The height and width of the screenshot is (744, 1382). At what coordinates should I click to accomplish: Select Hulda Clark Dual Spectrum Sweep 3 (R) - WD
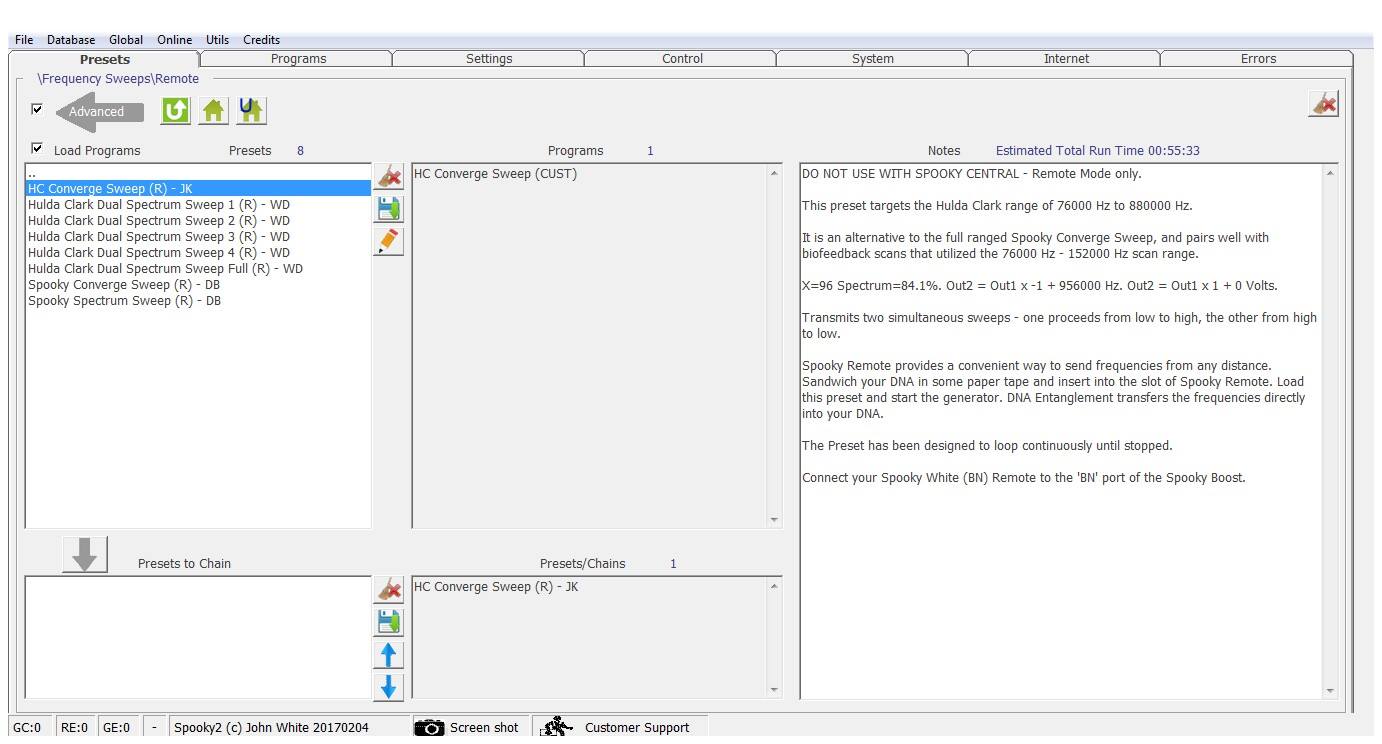click(198, 236)
